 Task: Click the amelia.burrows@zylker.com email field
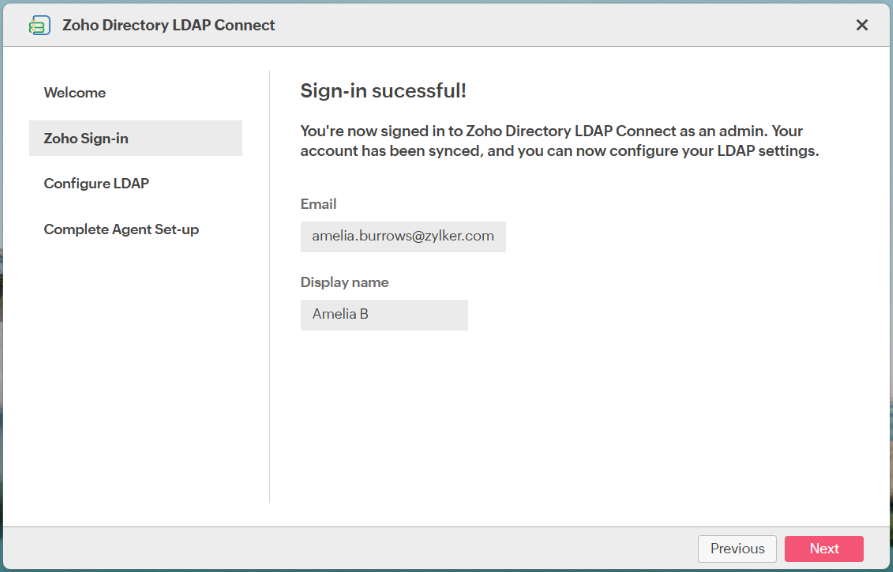[x=403, y=236]
